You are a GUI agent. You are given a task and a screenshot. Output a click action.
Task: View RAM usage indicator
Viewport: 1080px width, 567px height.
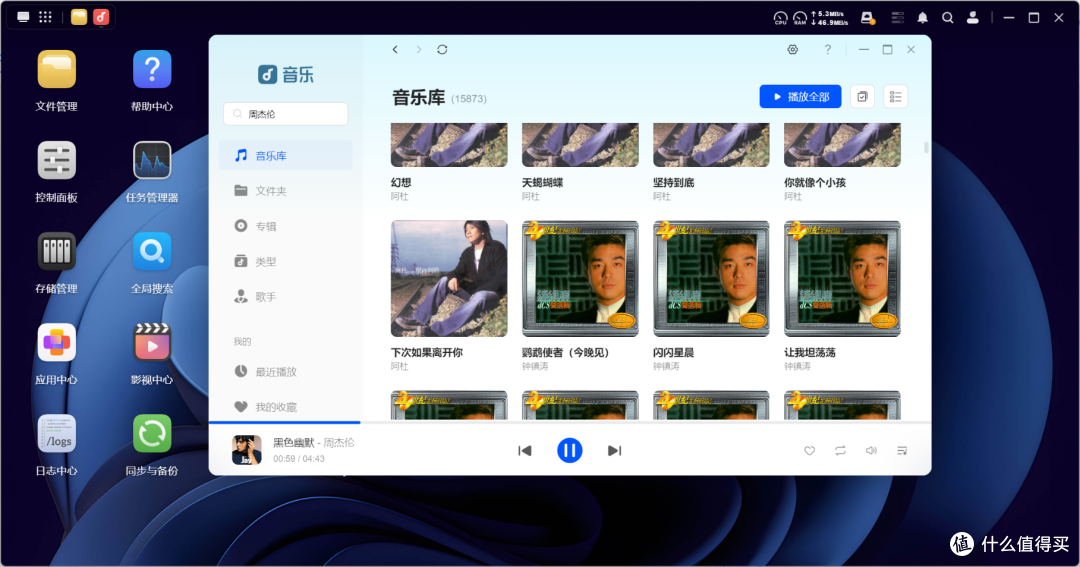pyautogui.click(x=800, y=18)
